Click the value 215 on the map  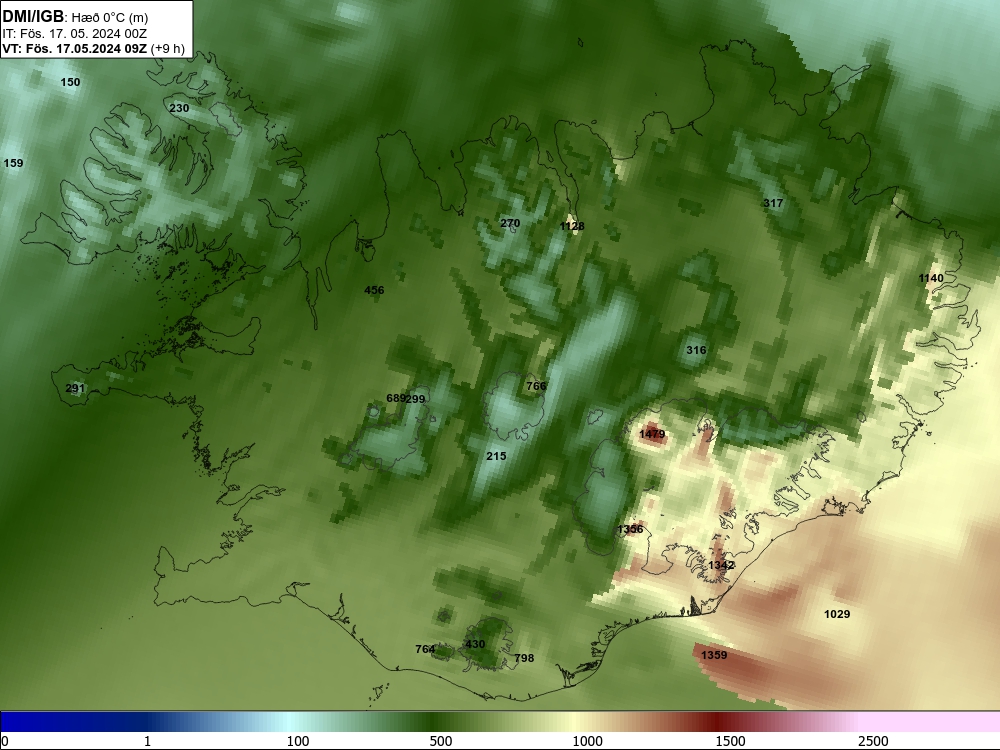tap(496, 456)
